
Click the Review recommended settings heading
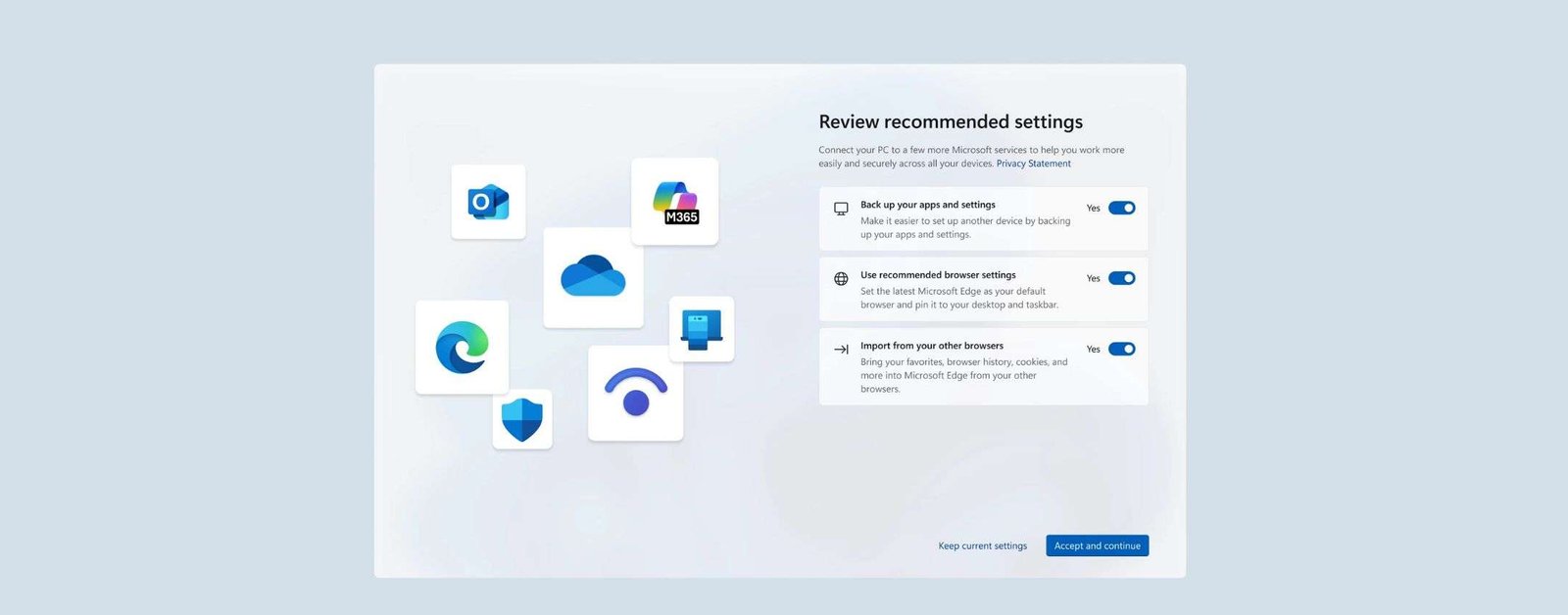pyautogui.click(x=951, y=122)
